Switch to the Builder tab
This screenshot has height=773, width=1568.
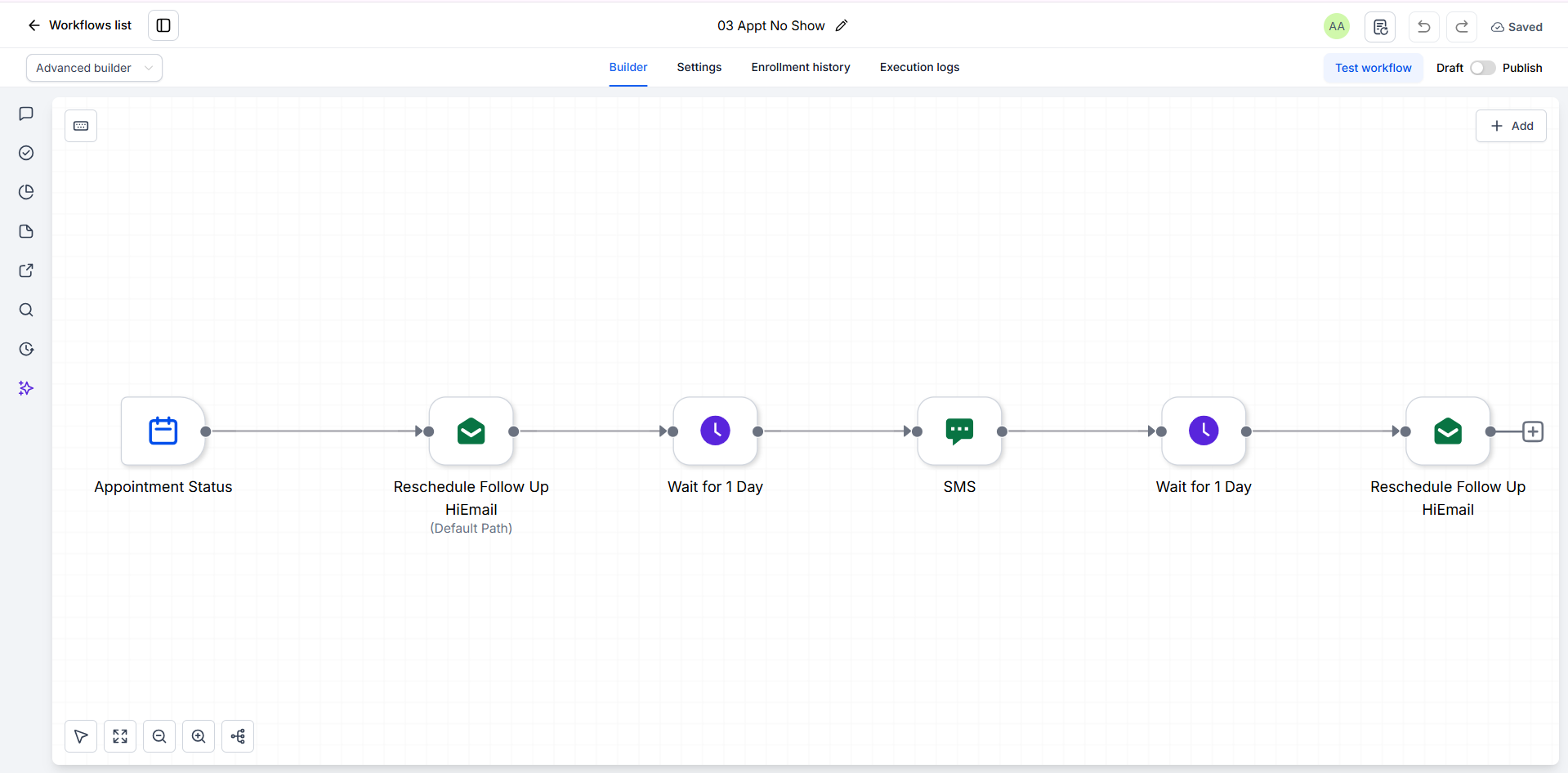[628, 67]
